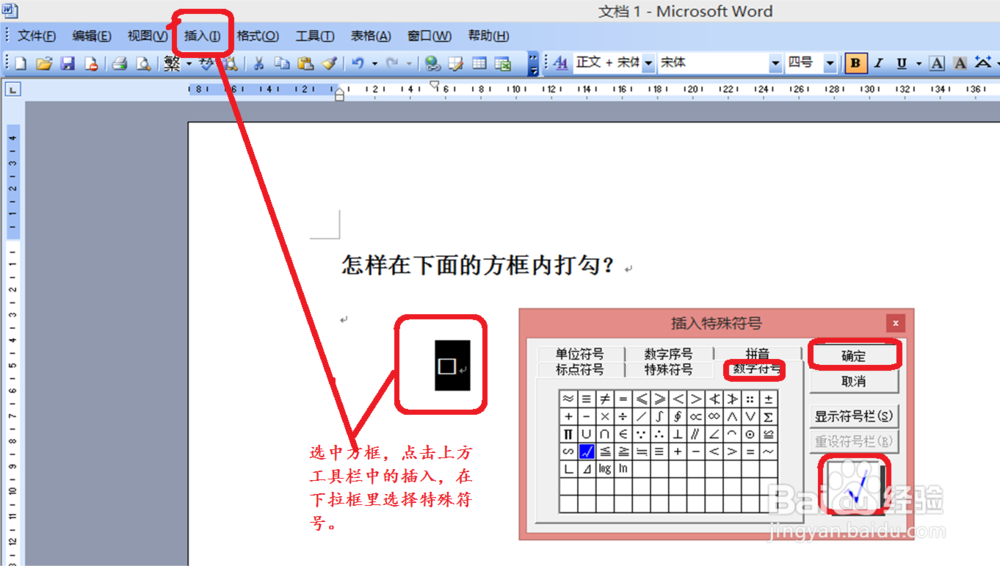Print the document with the printer icon

tap(119, 63)
